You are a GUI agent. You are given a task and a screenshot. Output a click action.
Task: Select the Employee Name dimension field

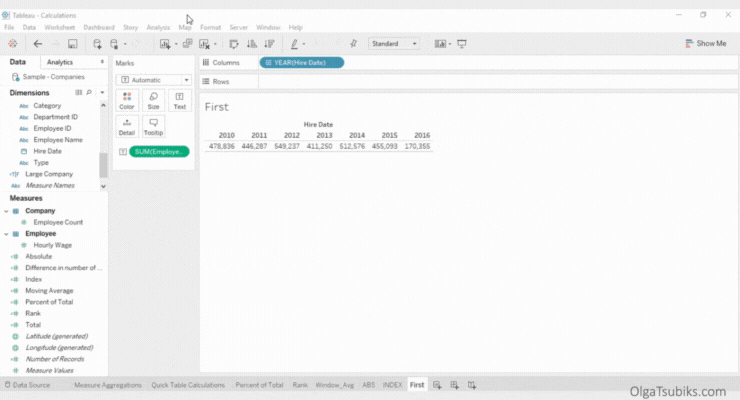coord(58,140)
